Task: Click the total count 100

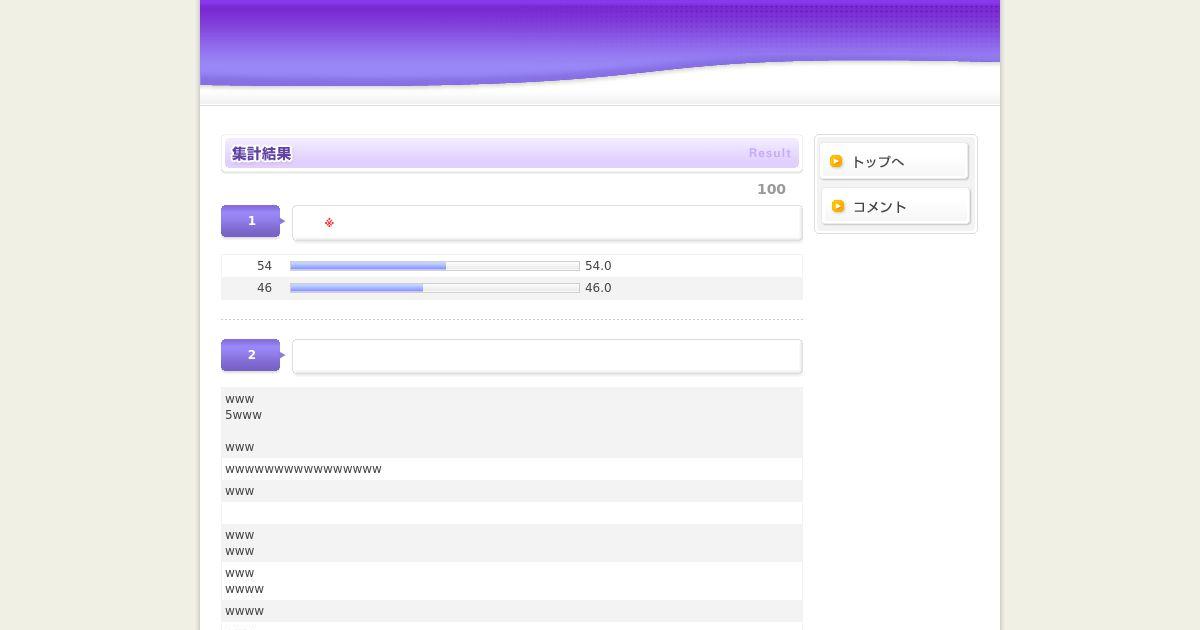Action: click(x=771, y=189)
